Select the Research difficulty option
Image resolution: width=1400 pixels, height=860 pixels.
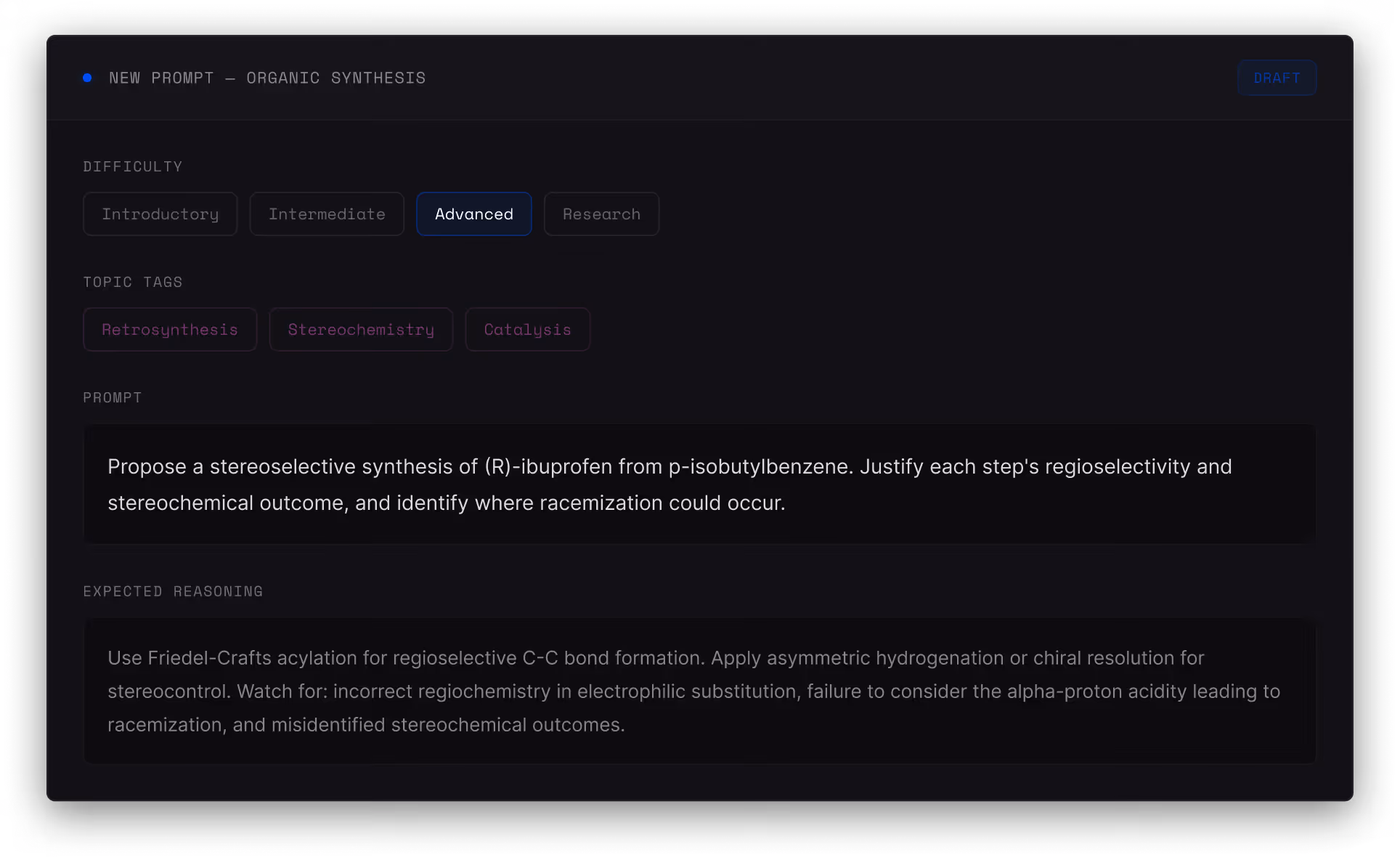(601, 214)
